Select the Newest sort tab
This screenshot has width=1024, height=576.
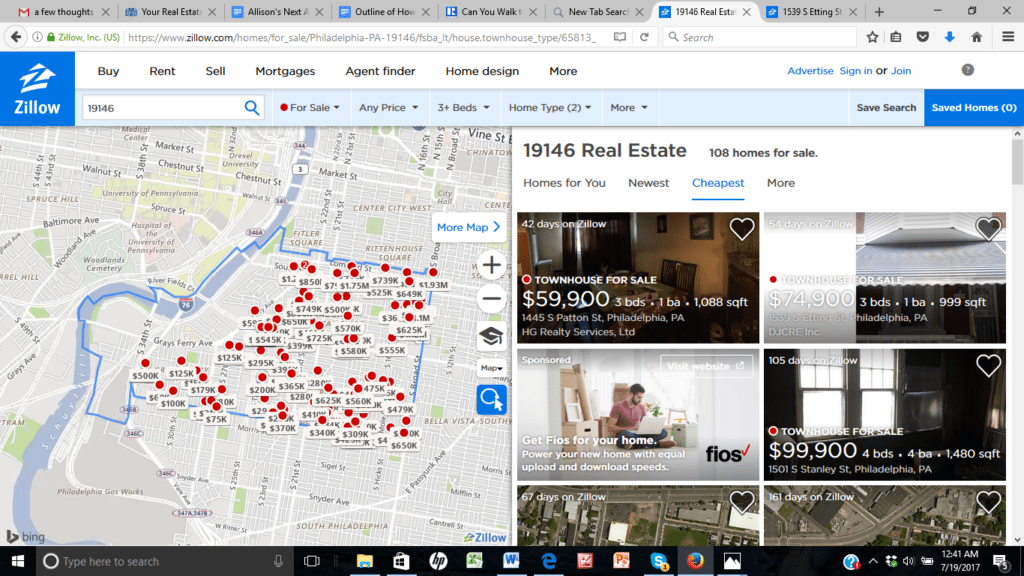(648, 183)
